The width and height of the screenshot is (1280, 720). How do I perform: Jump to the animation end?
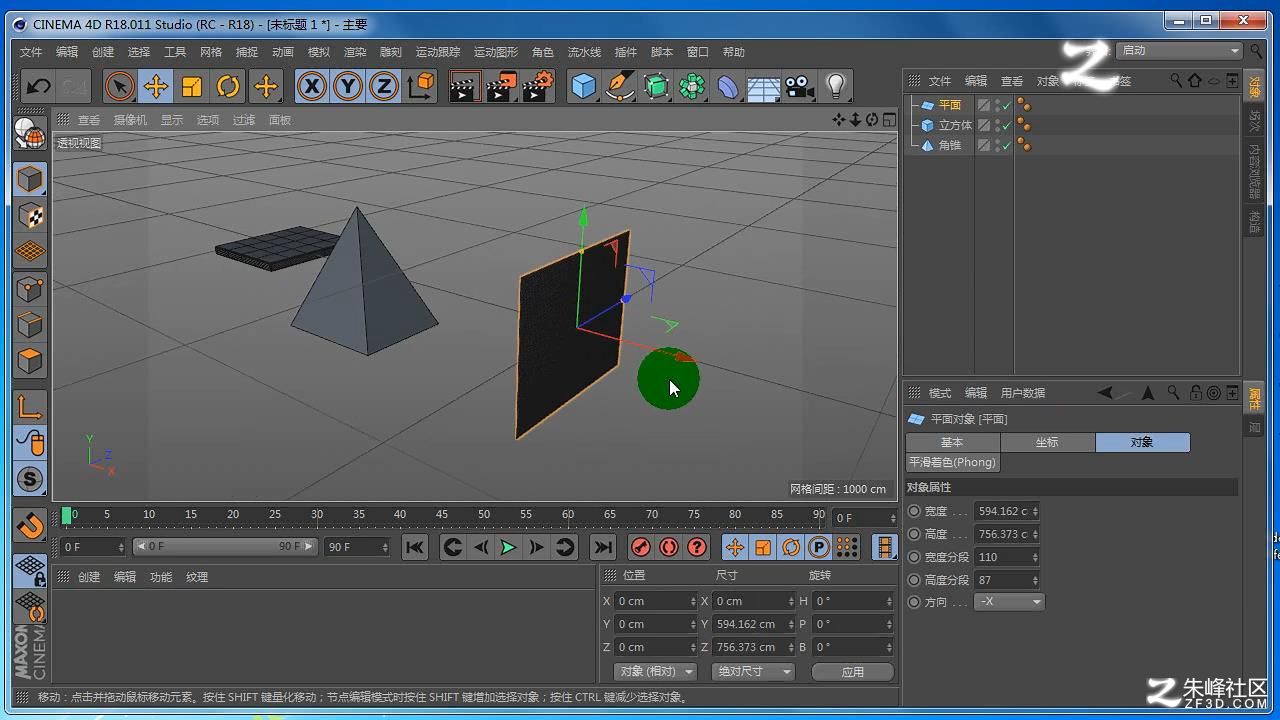click(x=602, y=547)
